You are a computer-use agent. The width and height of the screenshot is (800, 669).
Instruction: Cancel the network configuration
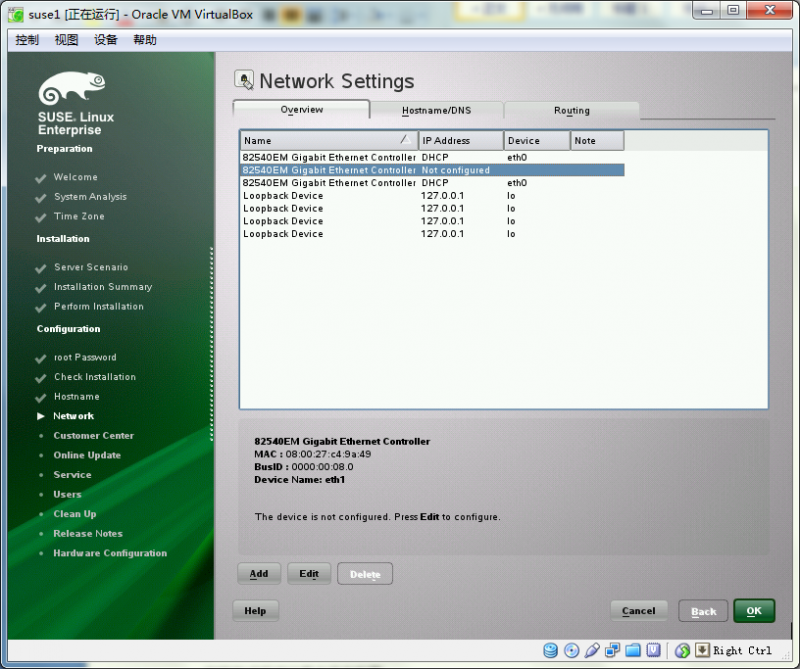click(639, 610)
